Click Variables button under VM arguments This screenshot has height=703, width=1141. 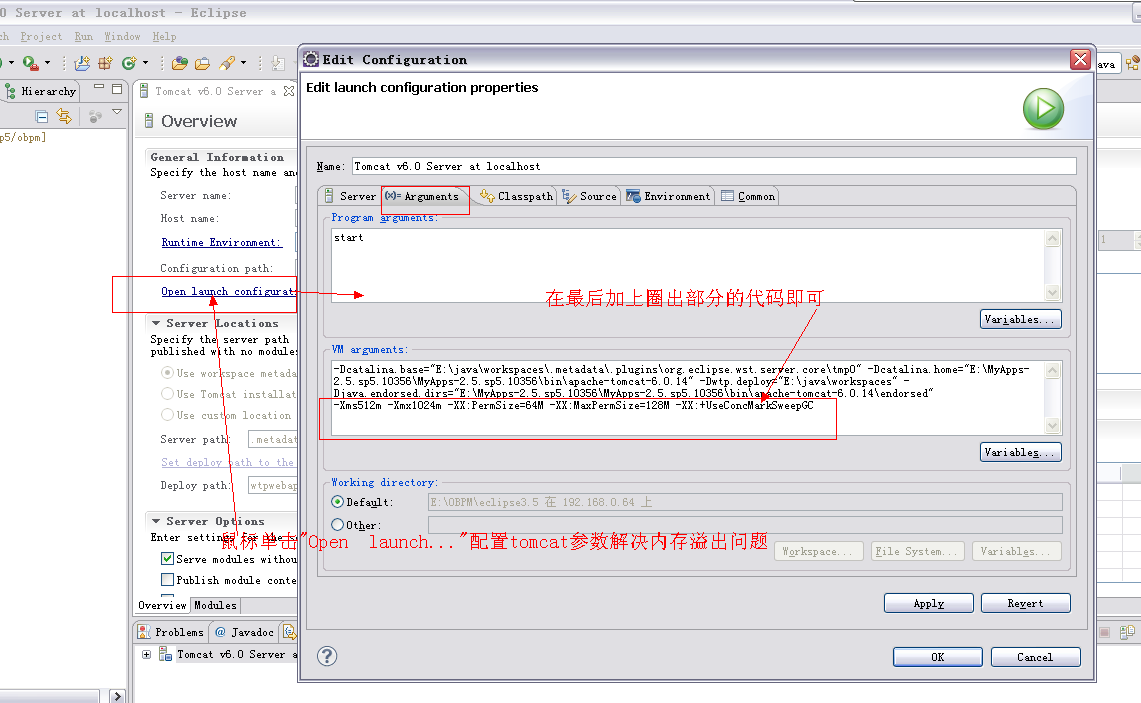point(1020,452)
